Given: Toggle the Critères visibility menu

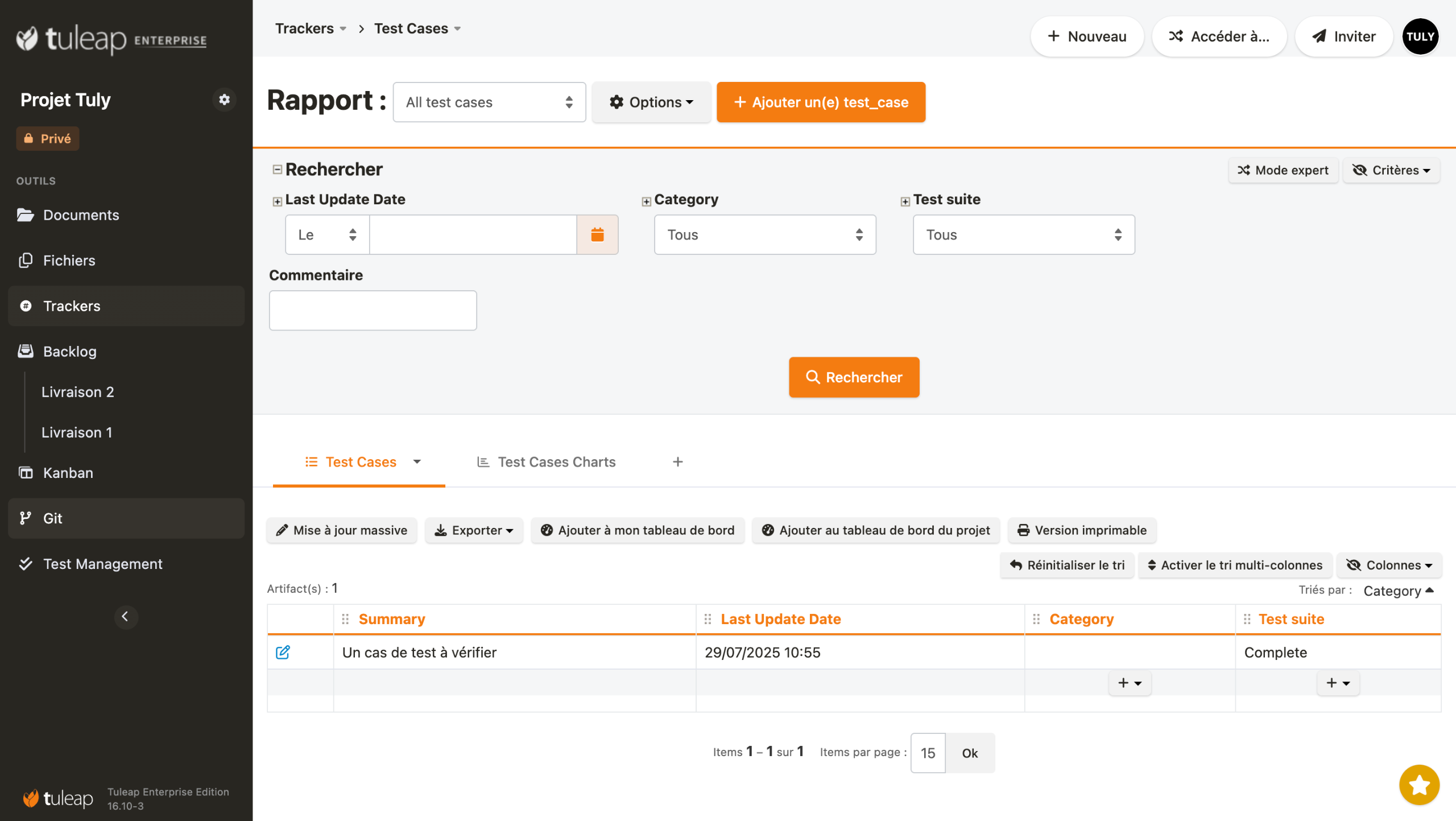Looking at the screenshot, I should (x=1391, y=170).
